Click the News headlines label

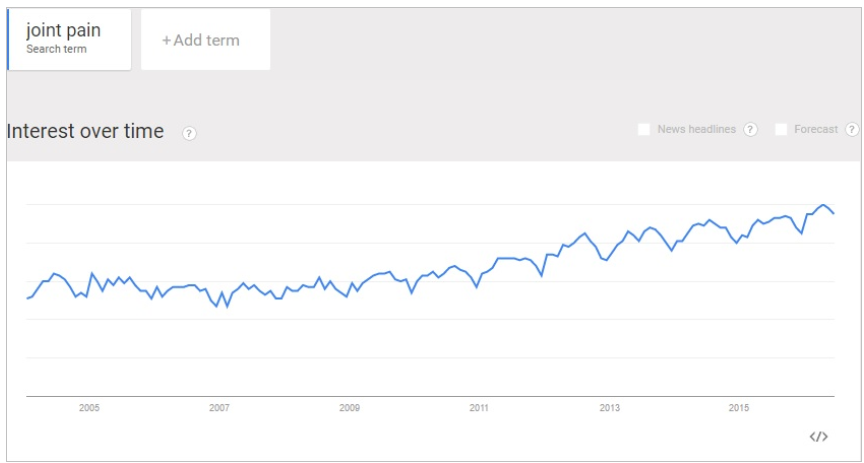(696, 130)
